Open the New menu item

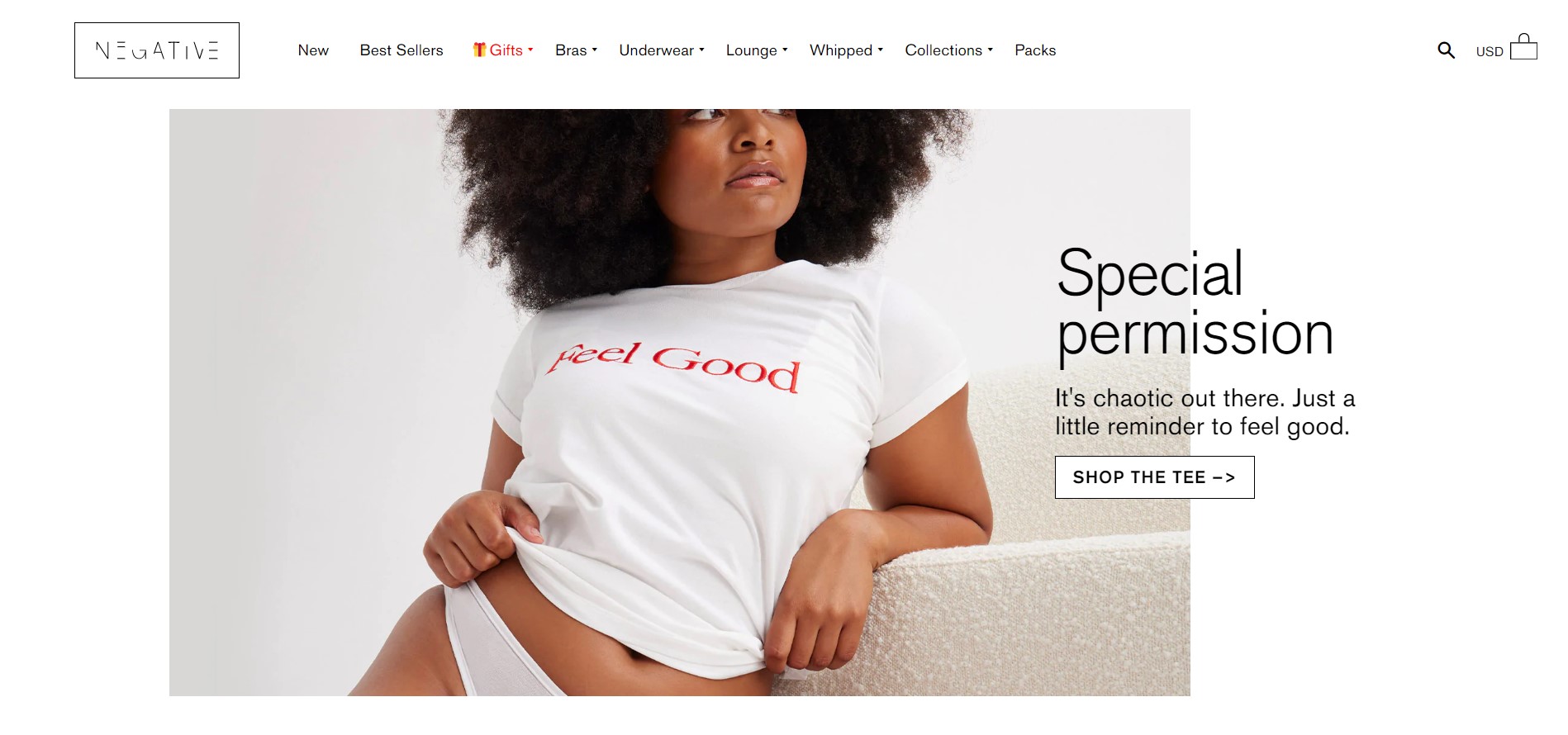(x=313, y=50)
